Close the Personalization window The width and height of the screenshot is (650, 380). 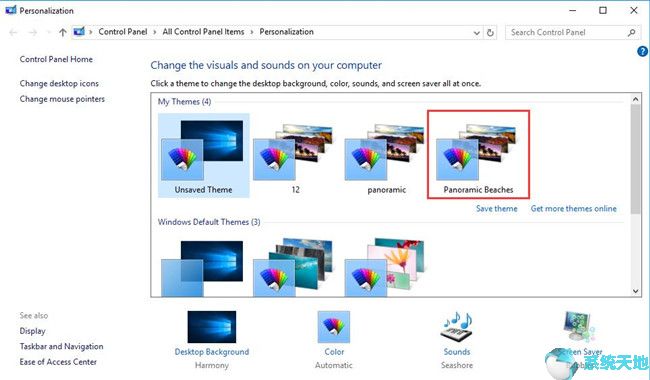click(x=634, y=10)
